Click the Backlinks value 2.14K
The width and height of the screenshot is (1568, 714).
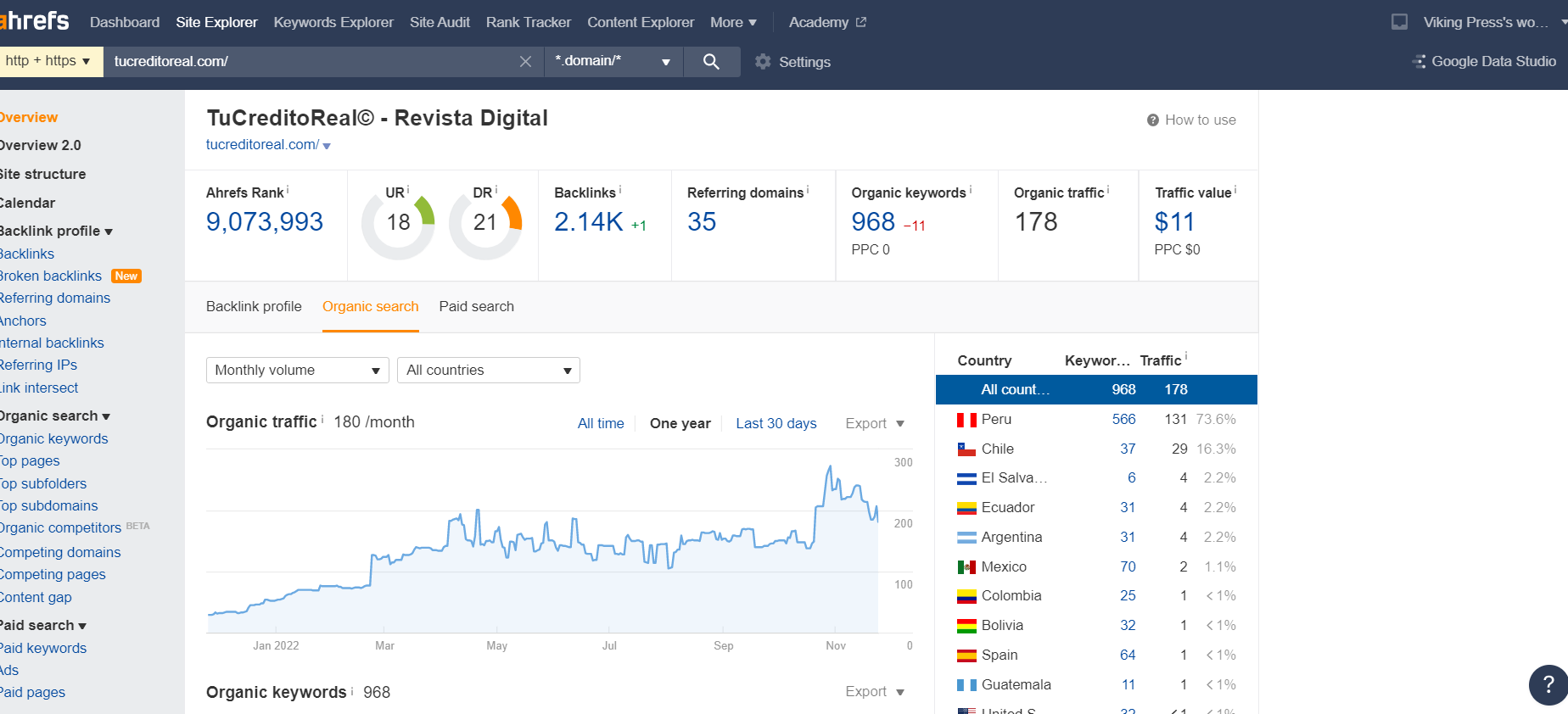click(589, 221)
